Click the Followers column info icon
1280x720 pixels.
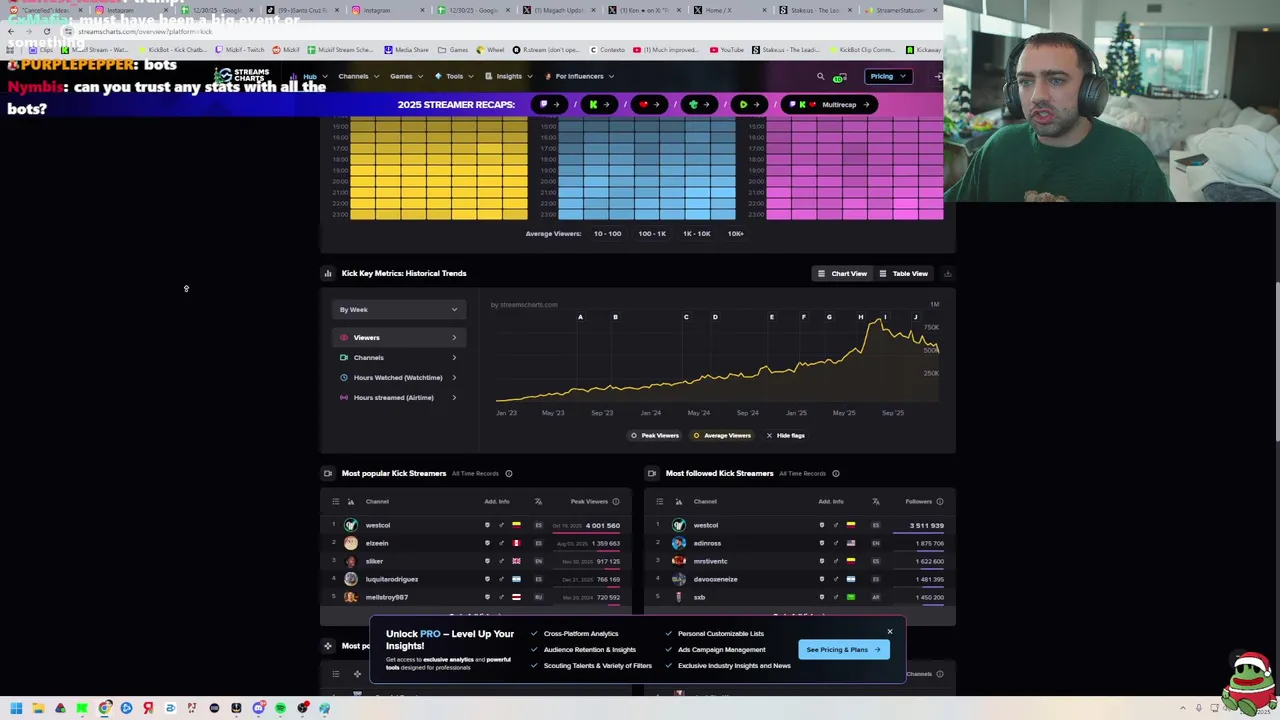point(939,501)
